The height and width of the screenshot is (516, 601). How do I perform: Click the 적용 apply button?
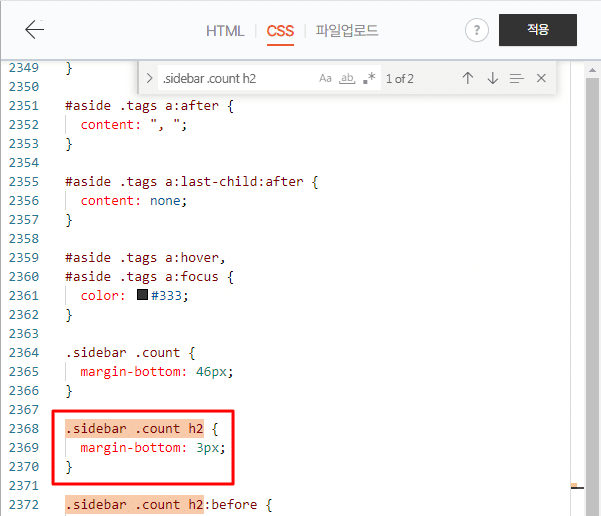537,30
